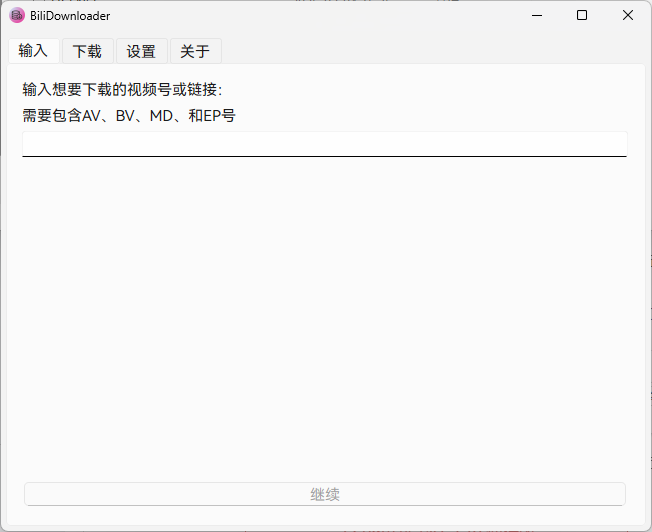652x532 pixels.
Task: Maximize the BiliDownloader window
Action: [x=582, y=15]
